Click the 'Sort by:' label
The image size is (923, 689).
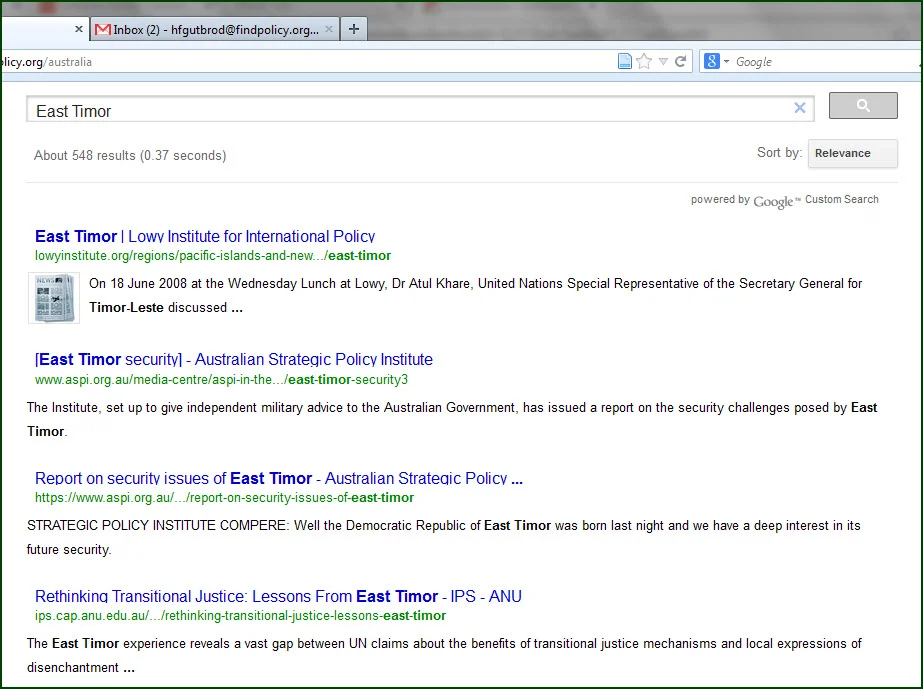point(779,153)
